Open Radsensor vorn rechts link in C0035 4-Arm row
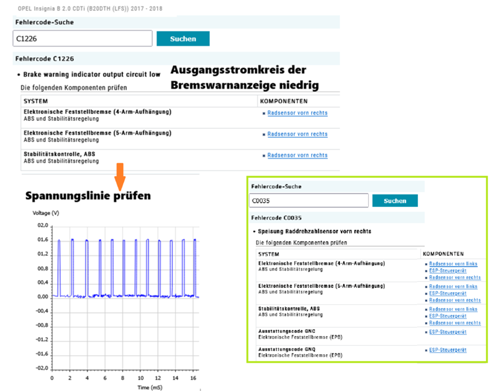This screenshot has height=391, width=500. (455, 277)
